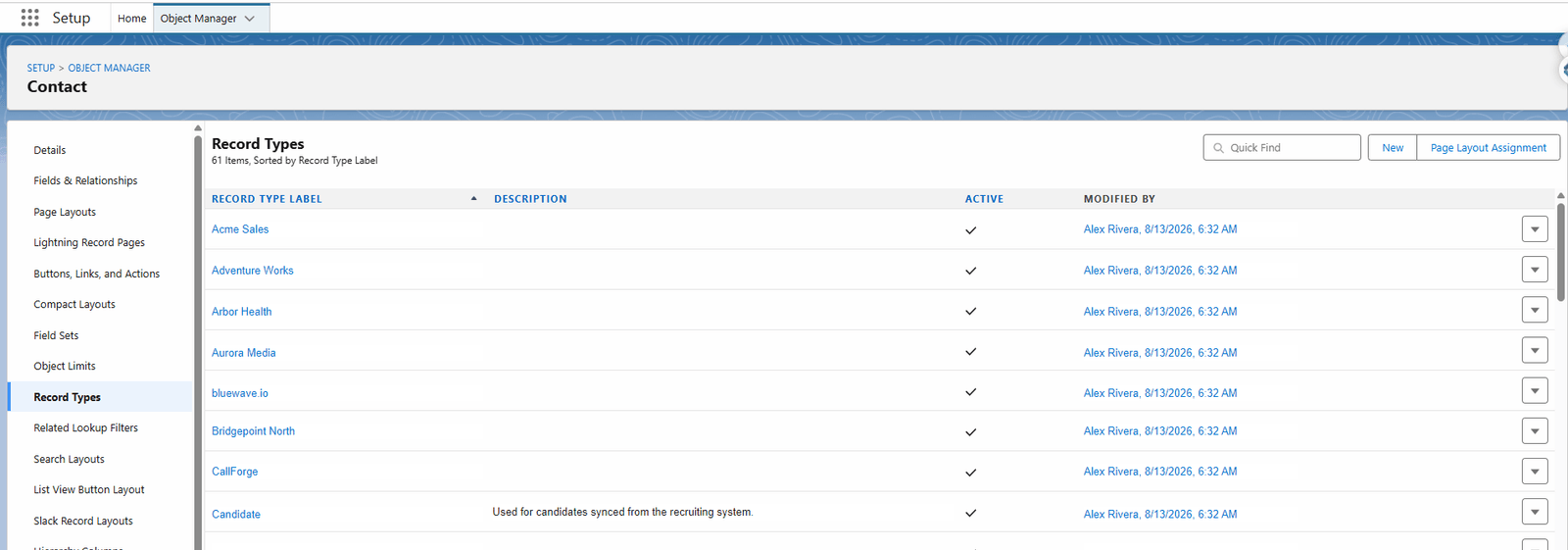Image resolution: width=1568 pixels, height=550 pixels.
Task: Open Page Layouts in the sidebar
Action: pos(65,212)
